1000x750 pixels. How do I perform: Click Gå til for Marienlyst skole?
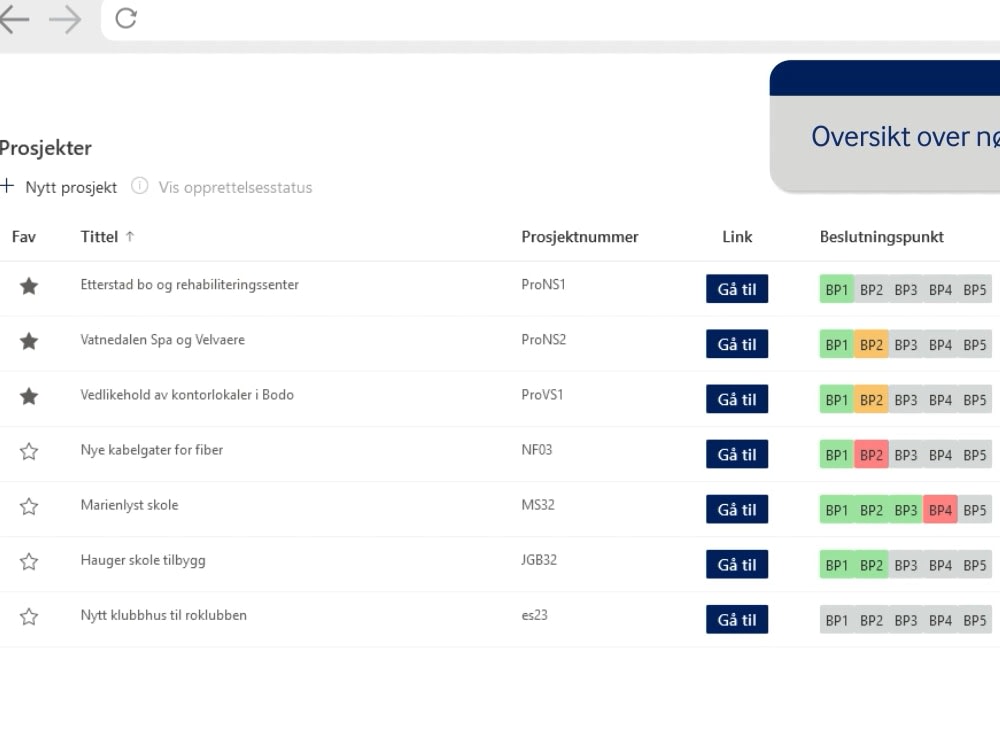[x=737, y=509]
